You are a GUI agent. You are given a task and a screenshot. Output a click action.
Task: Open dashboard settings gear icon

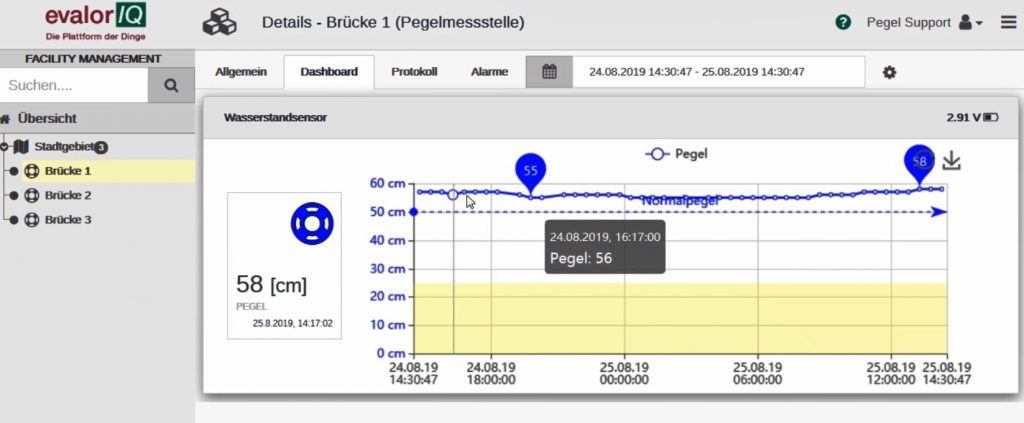tap(889, 72)
